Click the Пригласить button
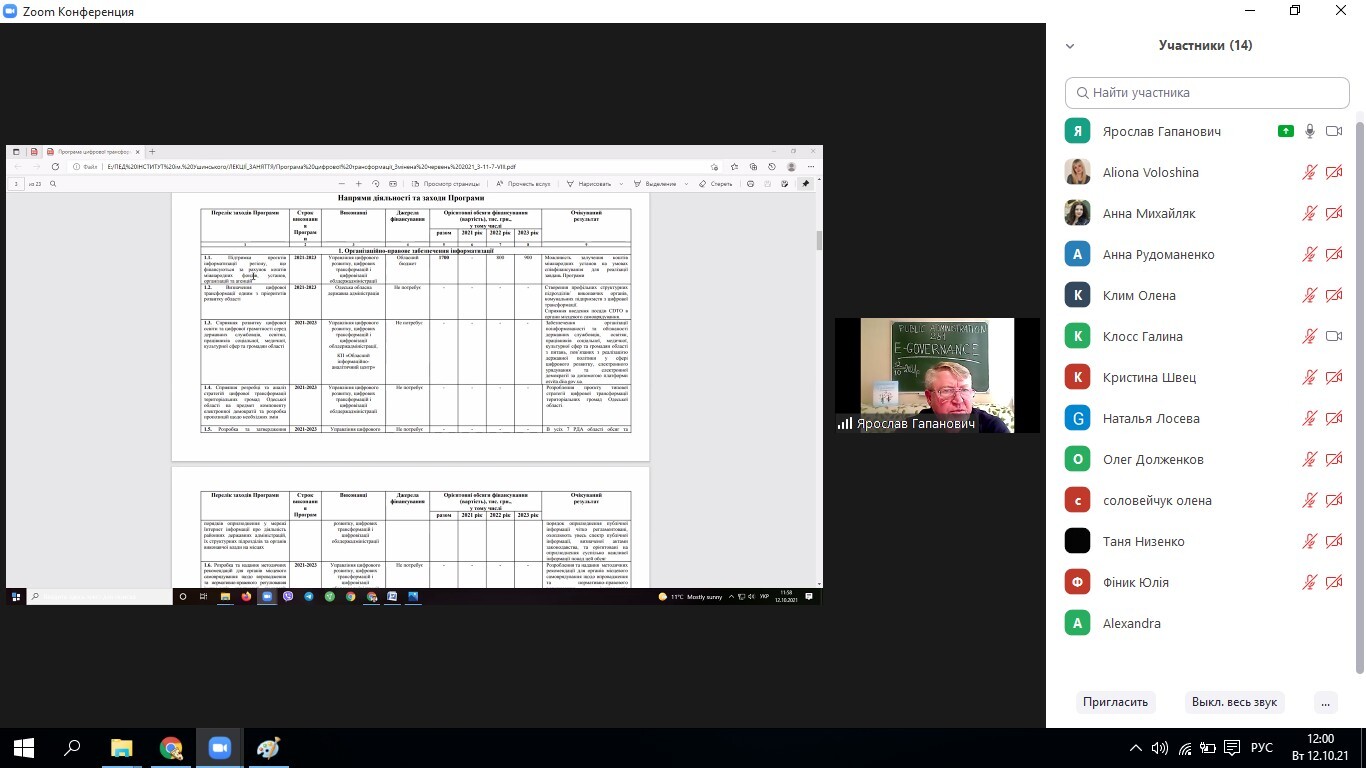 click(1115, 702)
